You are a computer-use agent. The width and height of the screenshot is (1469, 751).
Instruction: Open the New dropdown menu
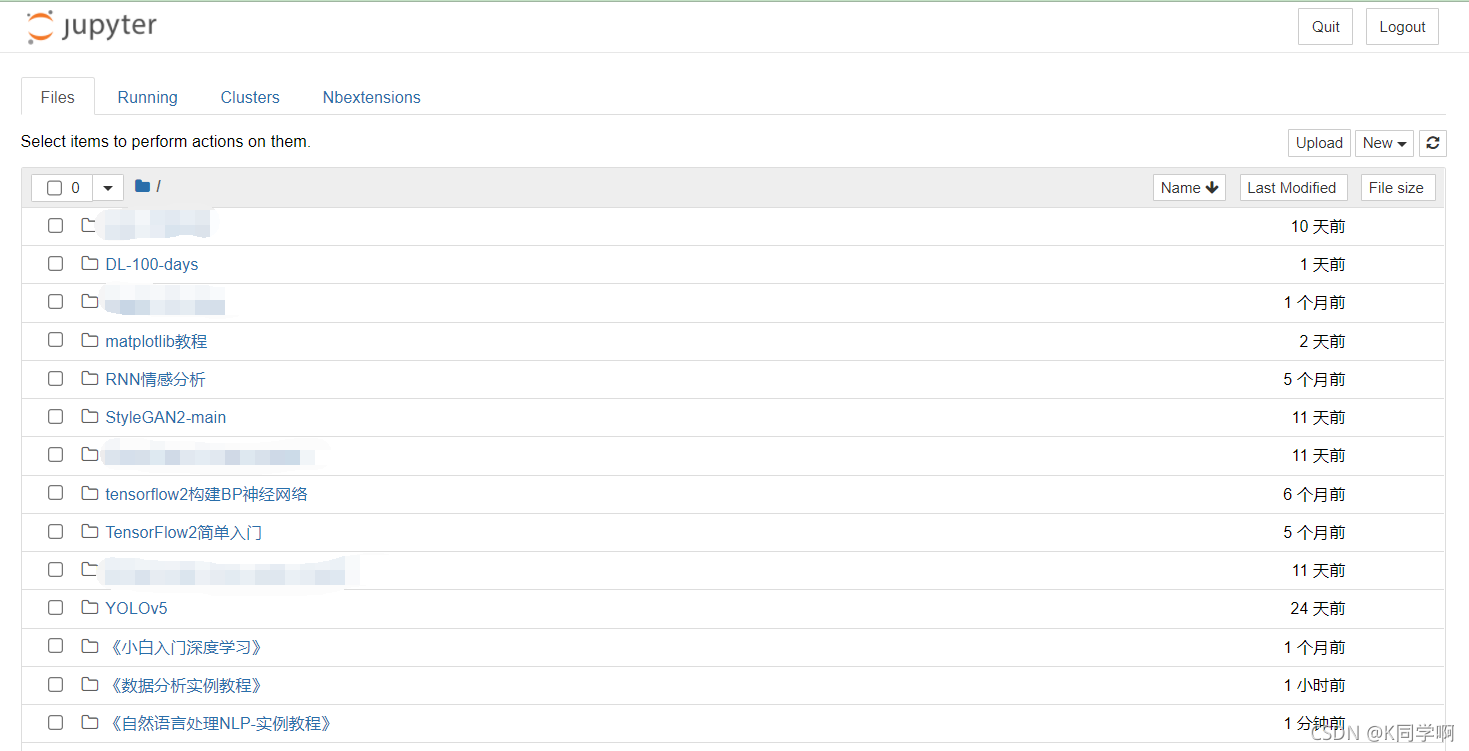pyautogui.click(x=1384, y=143)
